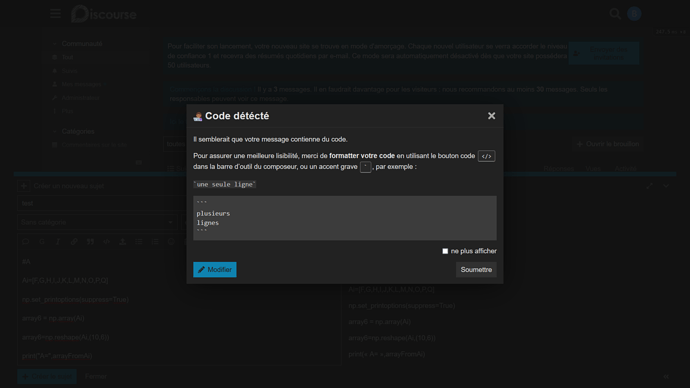Image resolution: width=690 pixels, height=388 pixels.
Task: Click the Fermer composer link
Action: [95, 377]
